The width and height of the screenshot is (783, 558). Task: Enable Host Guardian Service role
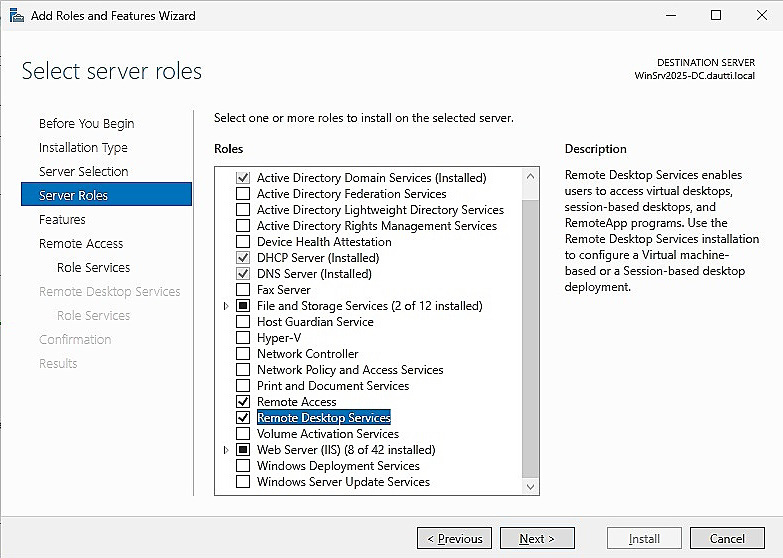coord(243,322)
